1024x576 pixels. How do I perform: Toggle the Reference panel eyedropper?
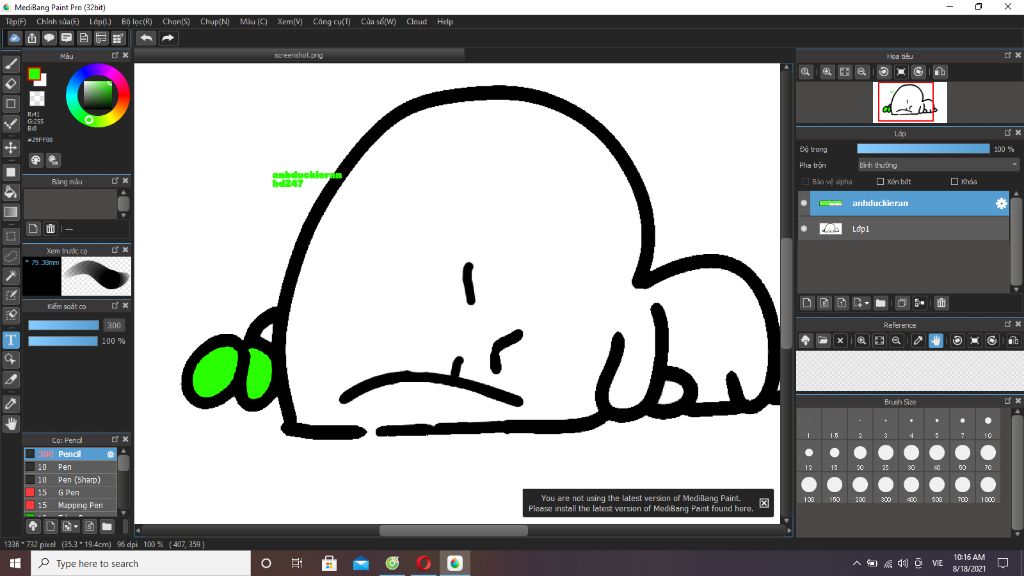pyautogui.click(x=918, y=340)
